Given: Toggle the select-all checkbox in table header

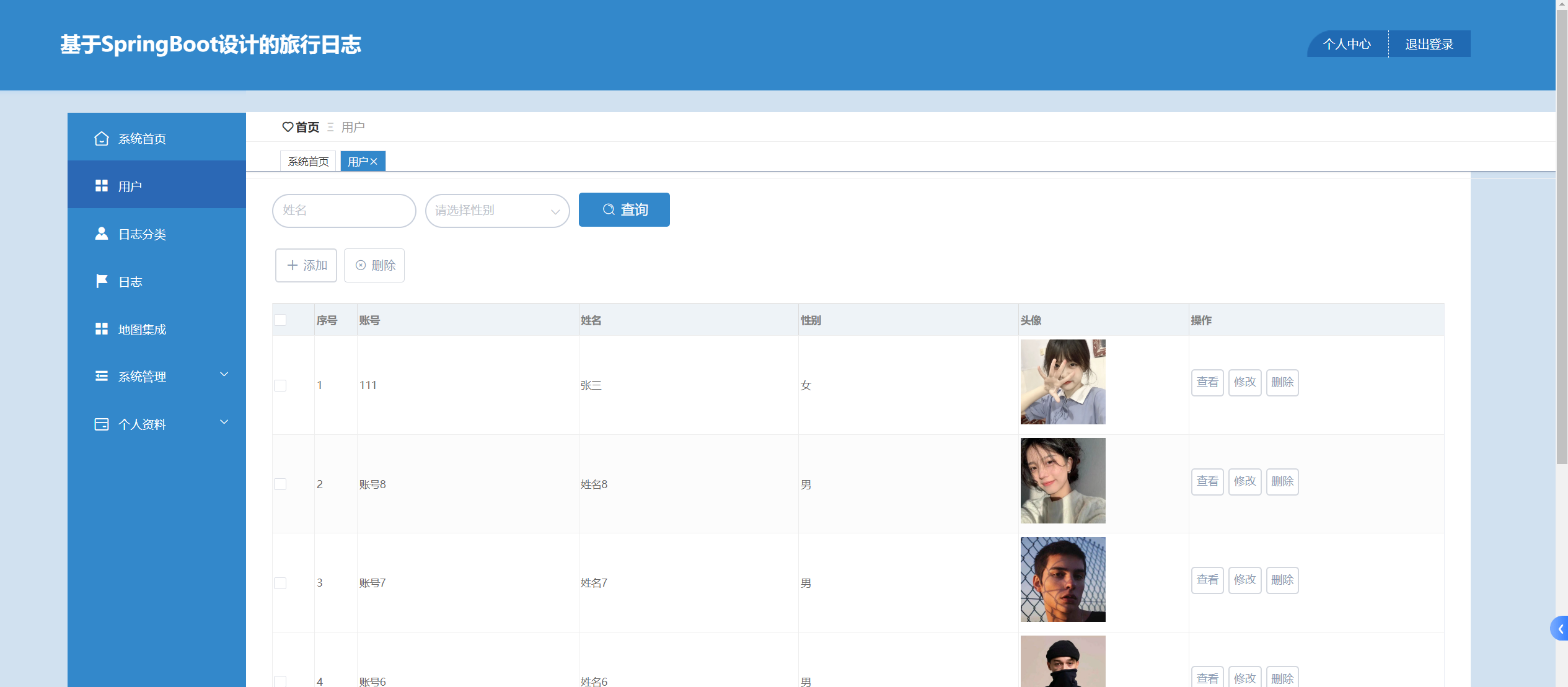Looking at the screenshot, I should click(280, 320).
